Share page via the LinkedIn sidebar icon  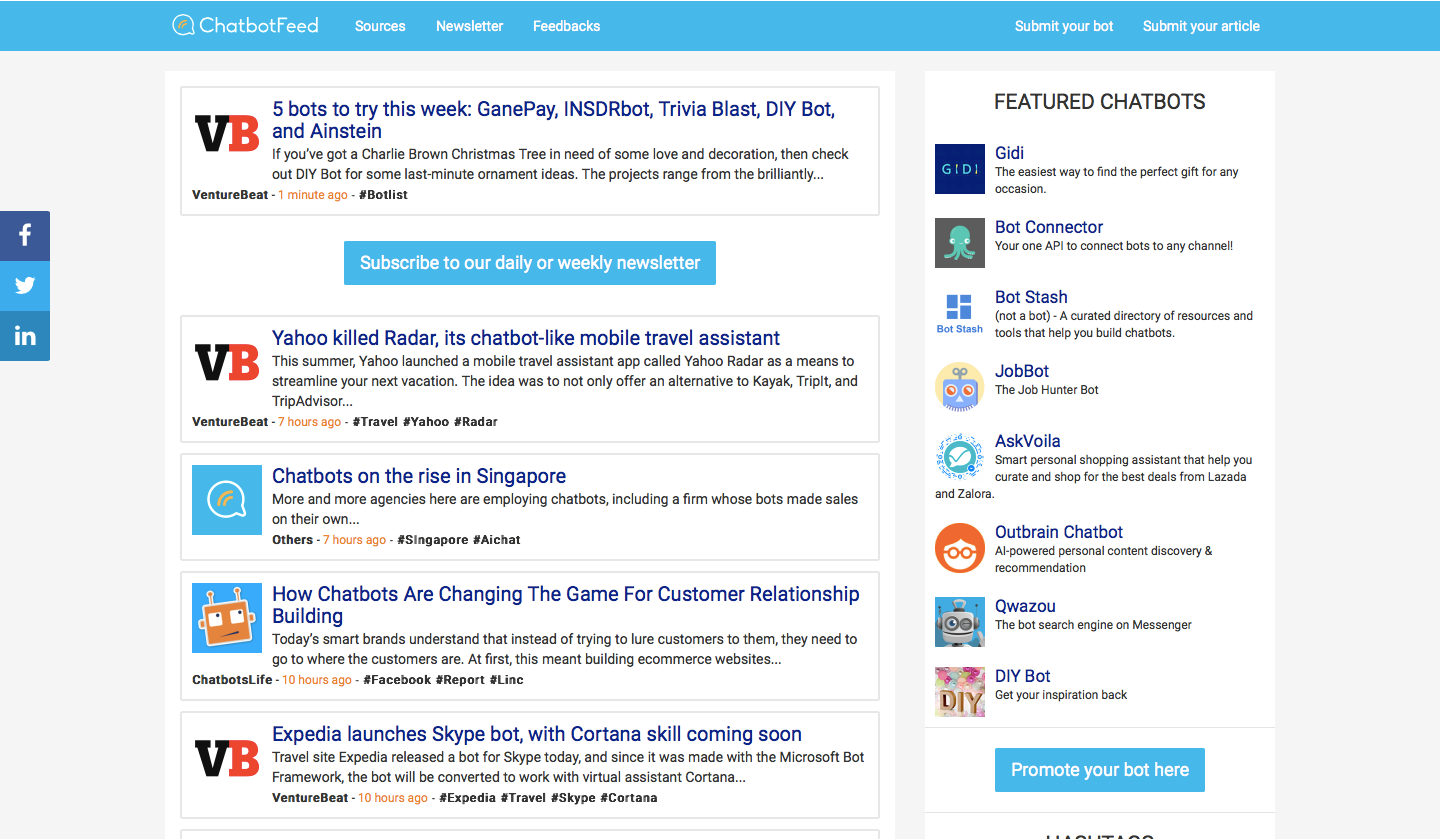click(24, 335)
